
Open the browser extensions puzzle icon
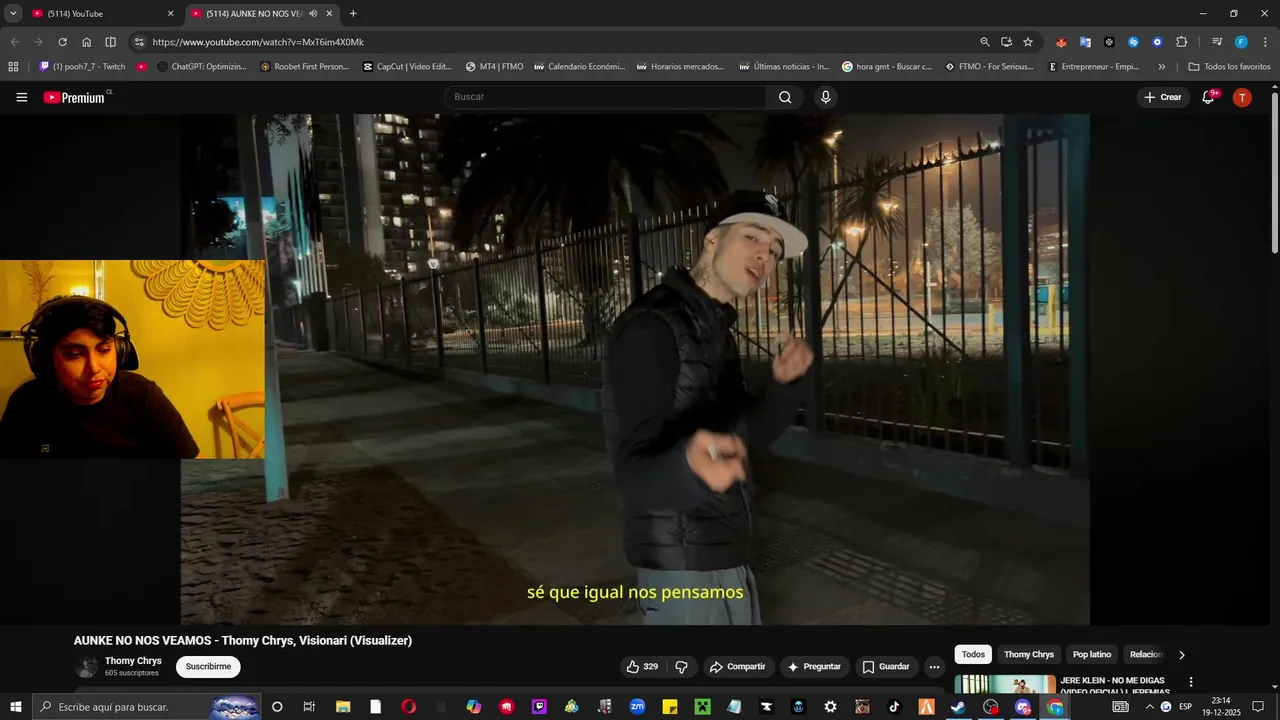(1181, 42)
